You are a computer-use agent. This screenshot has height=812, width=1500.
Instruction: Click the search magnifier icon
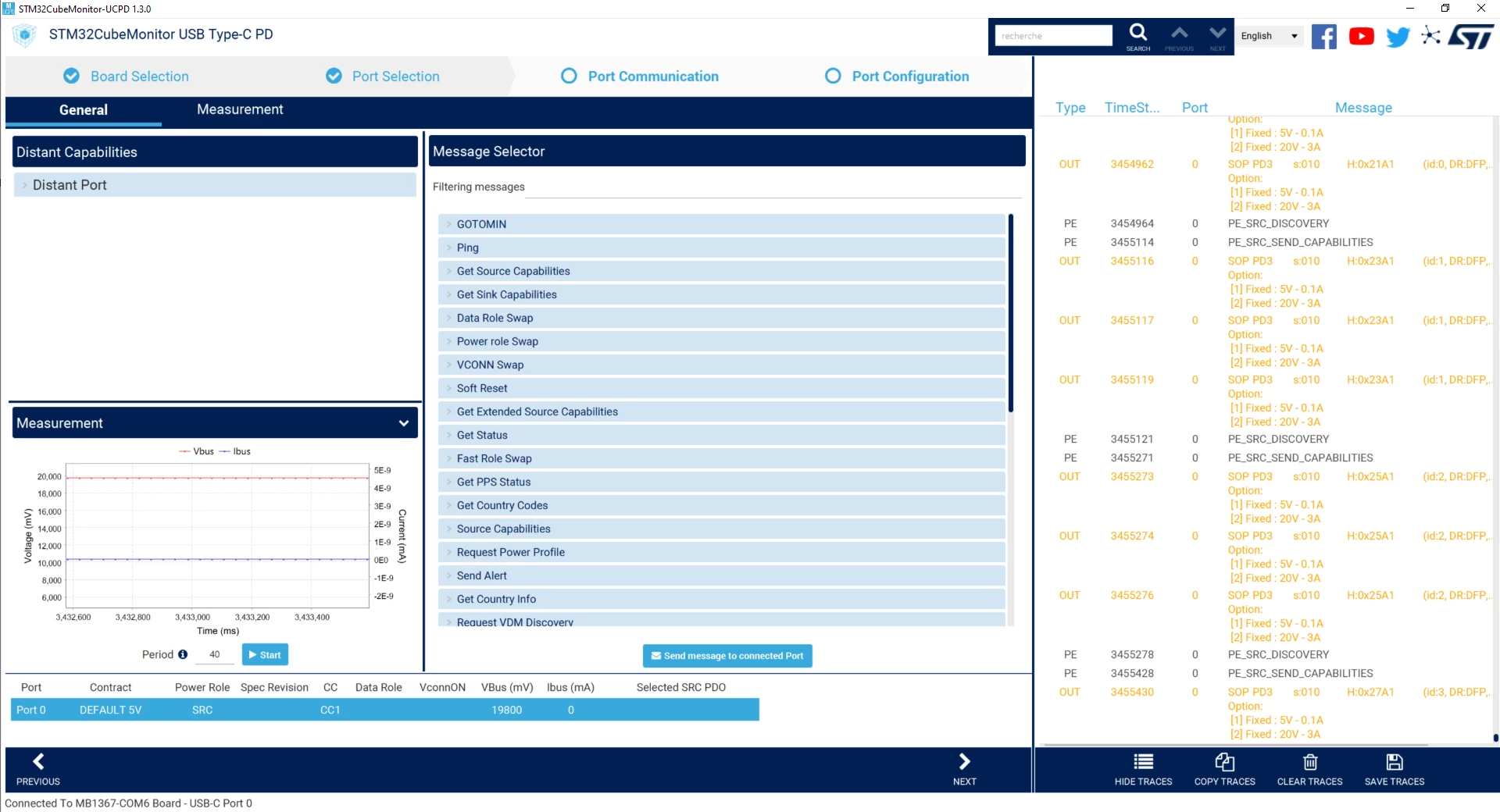point(1137,33)
